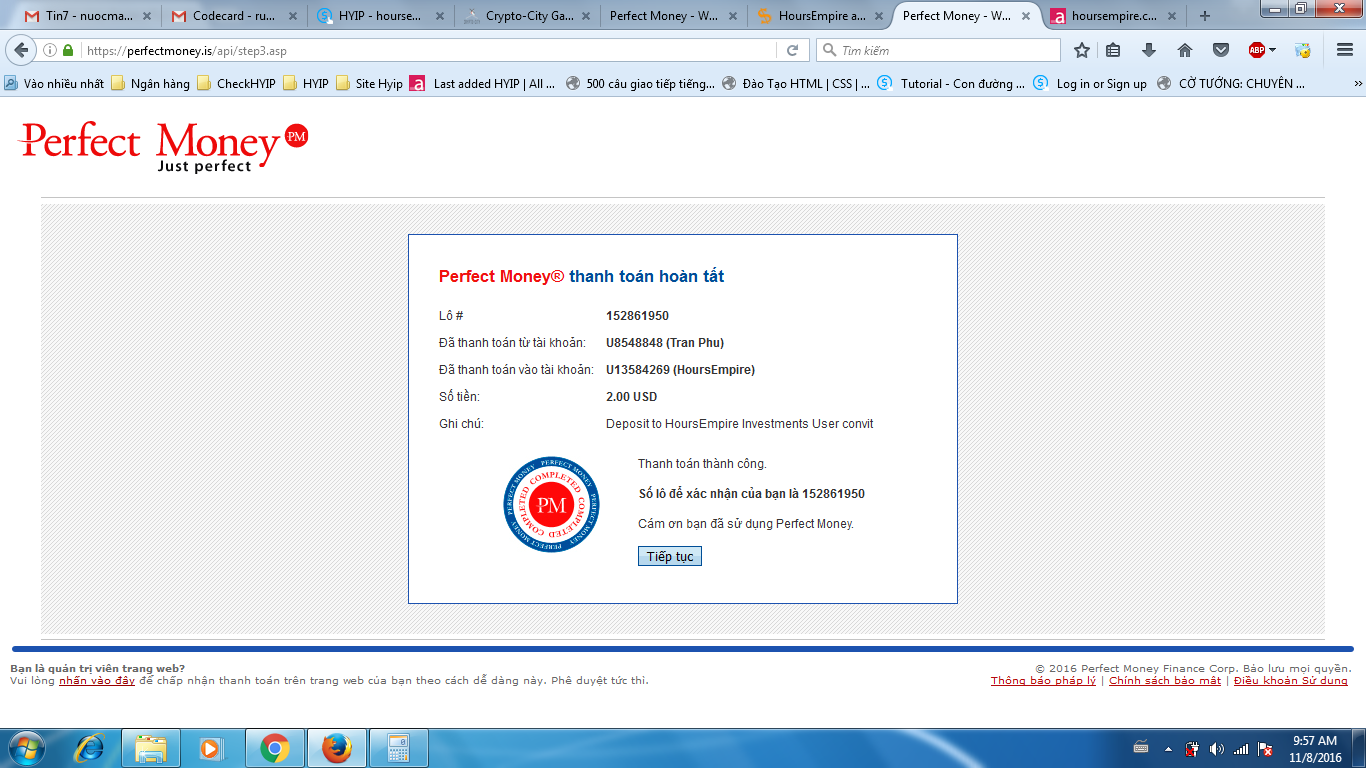The height and width of the screenshot is (768, 1366).
Task: Launch Internet Explorer from the taskbar
Action: (x=90, y=748)
